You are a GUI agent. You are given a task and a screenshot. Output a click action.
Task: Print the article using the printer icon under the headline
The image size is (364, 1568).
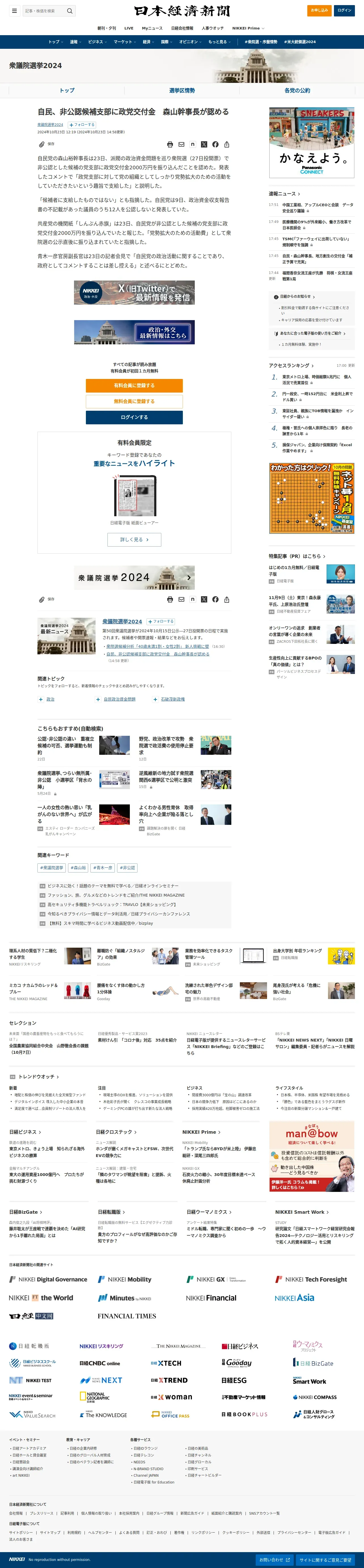[x=170, y=144]
